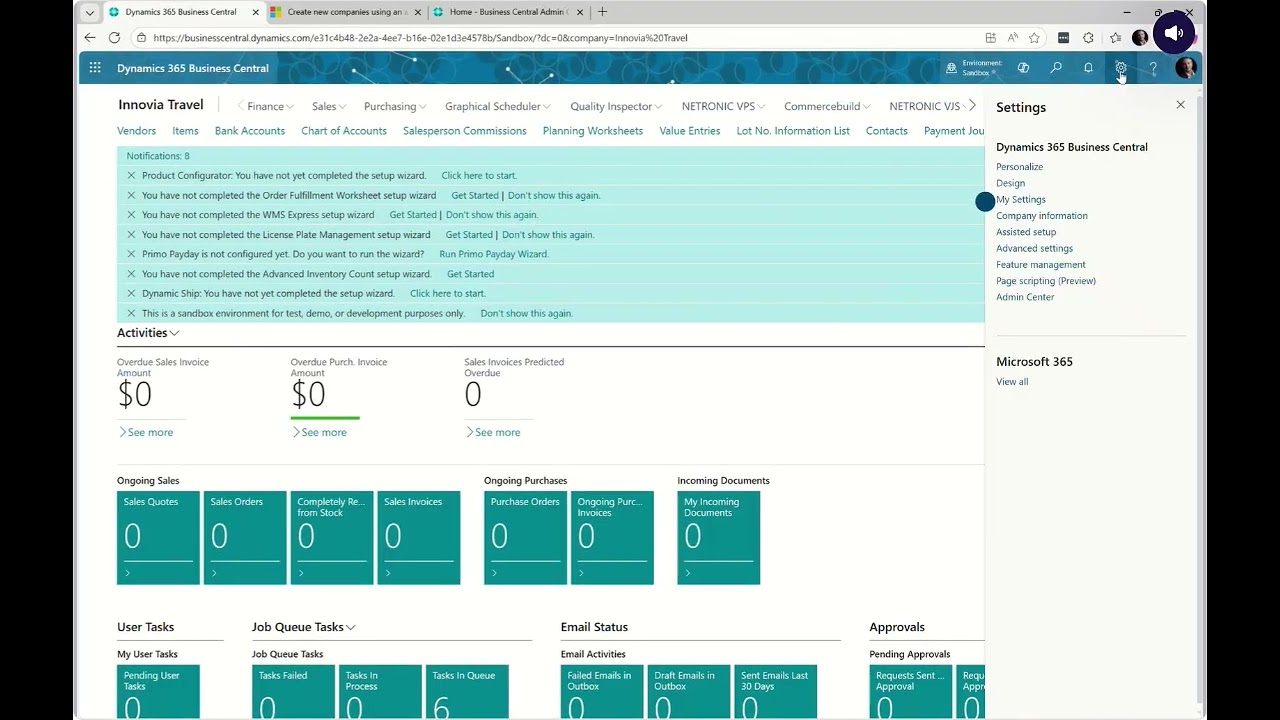Open a new browser tab with plus
1280x720 pixels.
(x=602, y=12)
